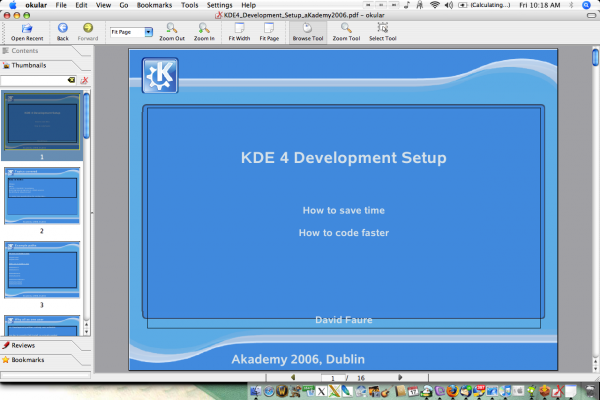600x400 pixels.
Task: Open the Wi-Fi status menu
Action: [434, 5]
